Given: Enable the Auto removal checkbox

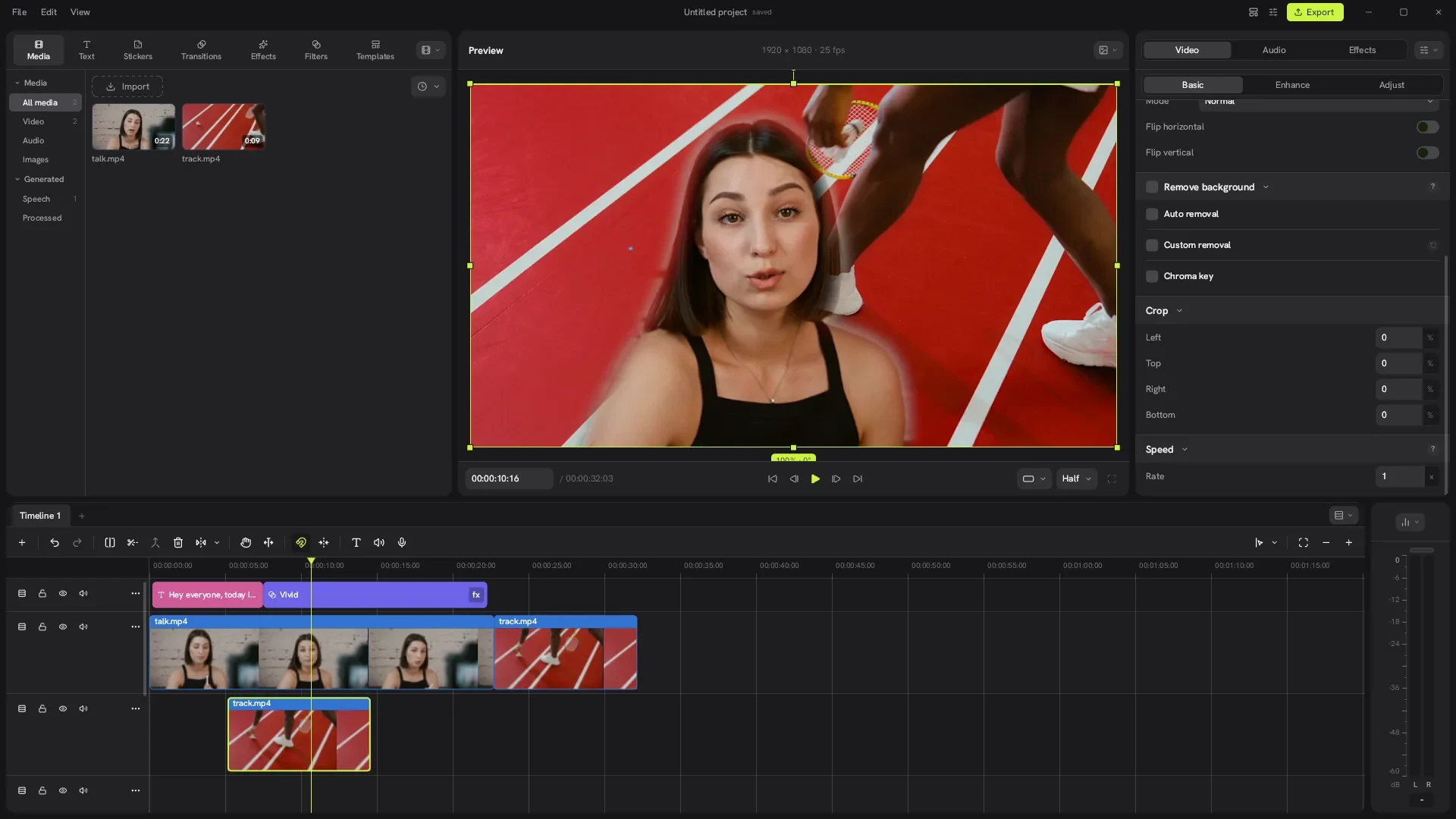Looking at the screenshot, I should pyautogui.click(x=1152, y=215).
